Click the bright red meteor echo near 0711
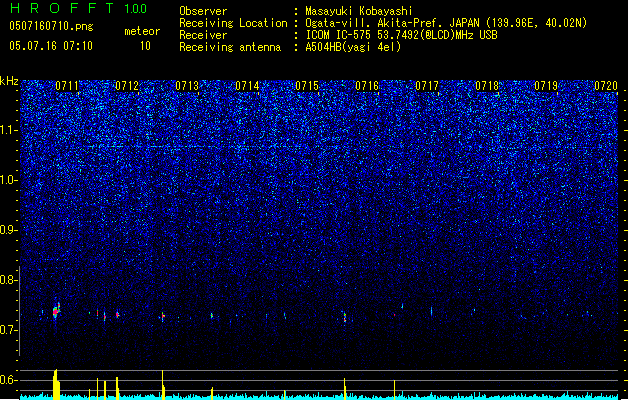629x400 pixels. (x=56, y=311)
